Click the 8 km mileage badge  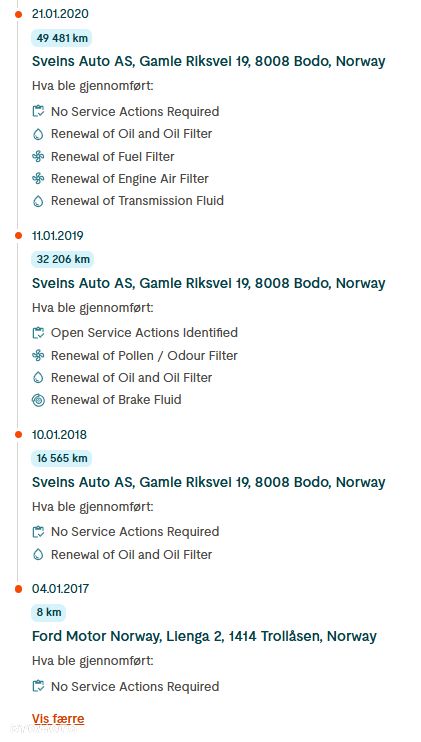click(x=49, y=613)
